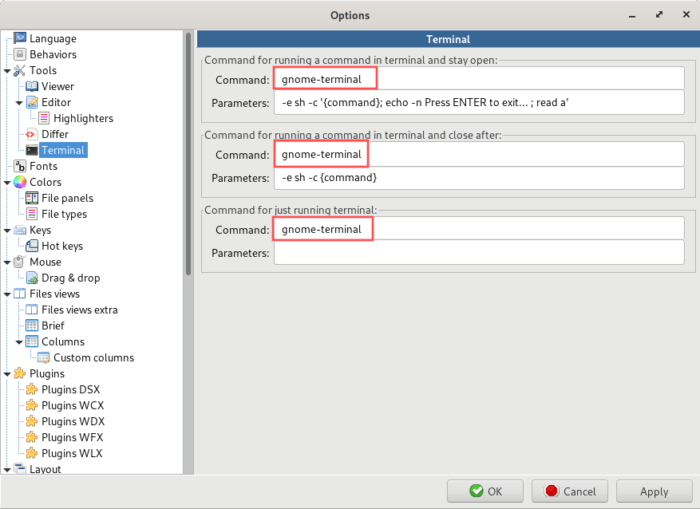Select Plugins WCX in the tree
700x509 pixels.
click(72, 405)
